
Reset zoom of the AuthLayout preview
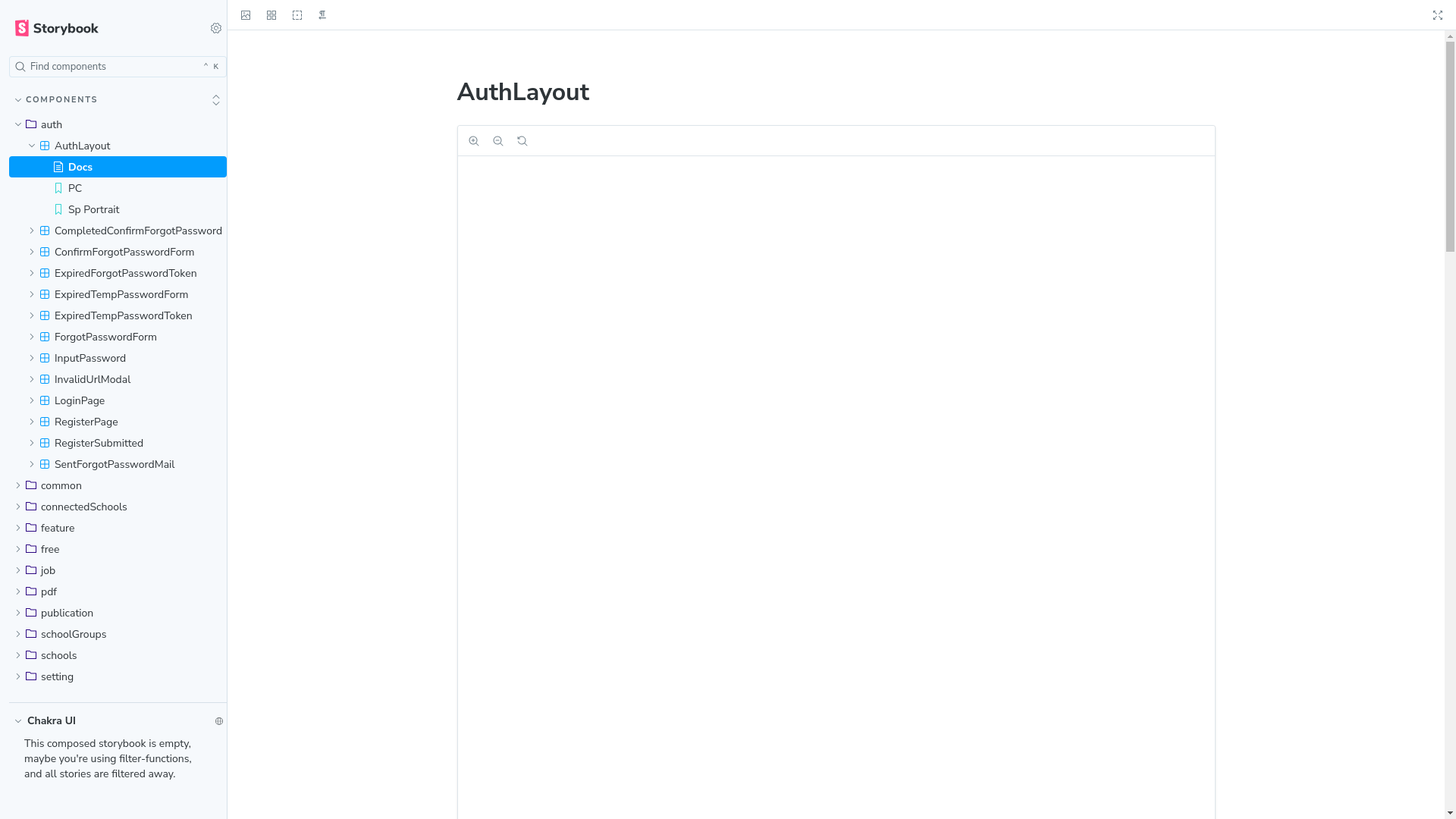522,141
